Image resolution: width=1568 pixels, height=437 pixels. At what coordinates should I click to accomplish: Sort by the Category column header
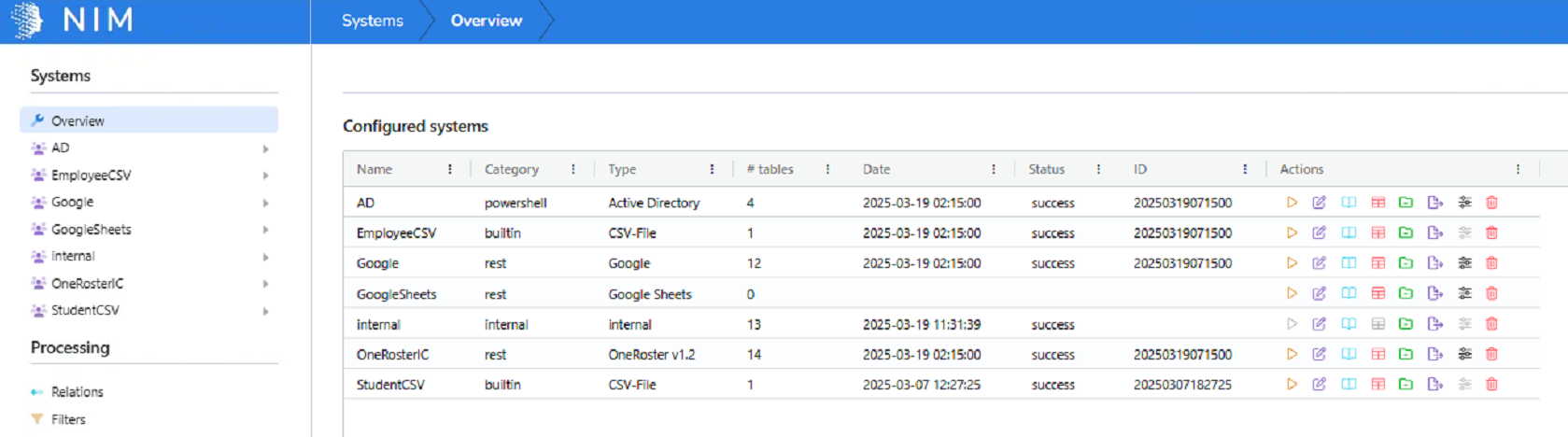pos(511,169)
